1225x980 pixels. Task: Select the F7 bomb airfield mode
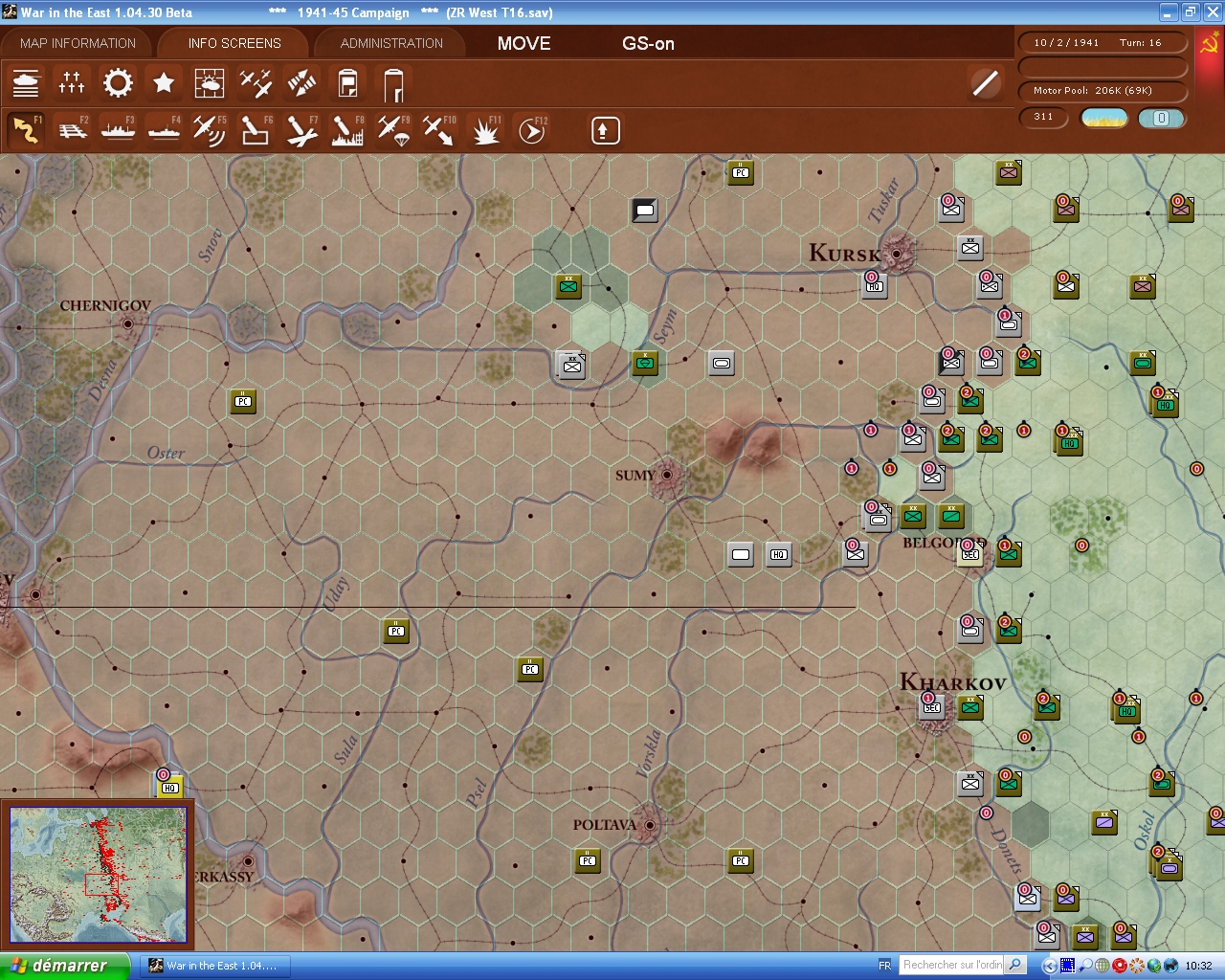(301, 130)
